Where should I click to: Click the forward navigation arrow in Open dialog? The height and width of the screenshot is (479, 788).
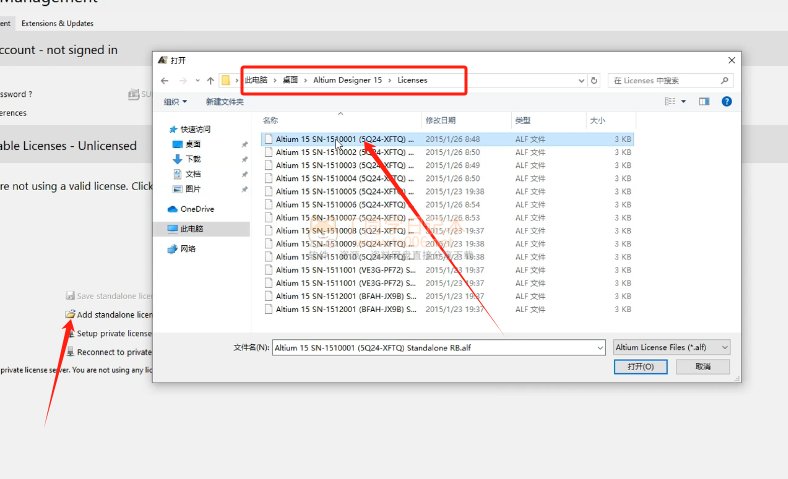click(x=182, y=80)
